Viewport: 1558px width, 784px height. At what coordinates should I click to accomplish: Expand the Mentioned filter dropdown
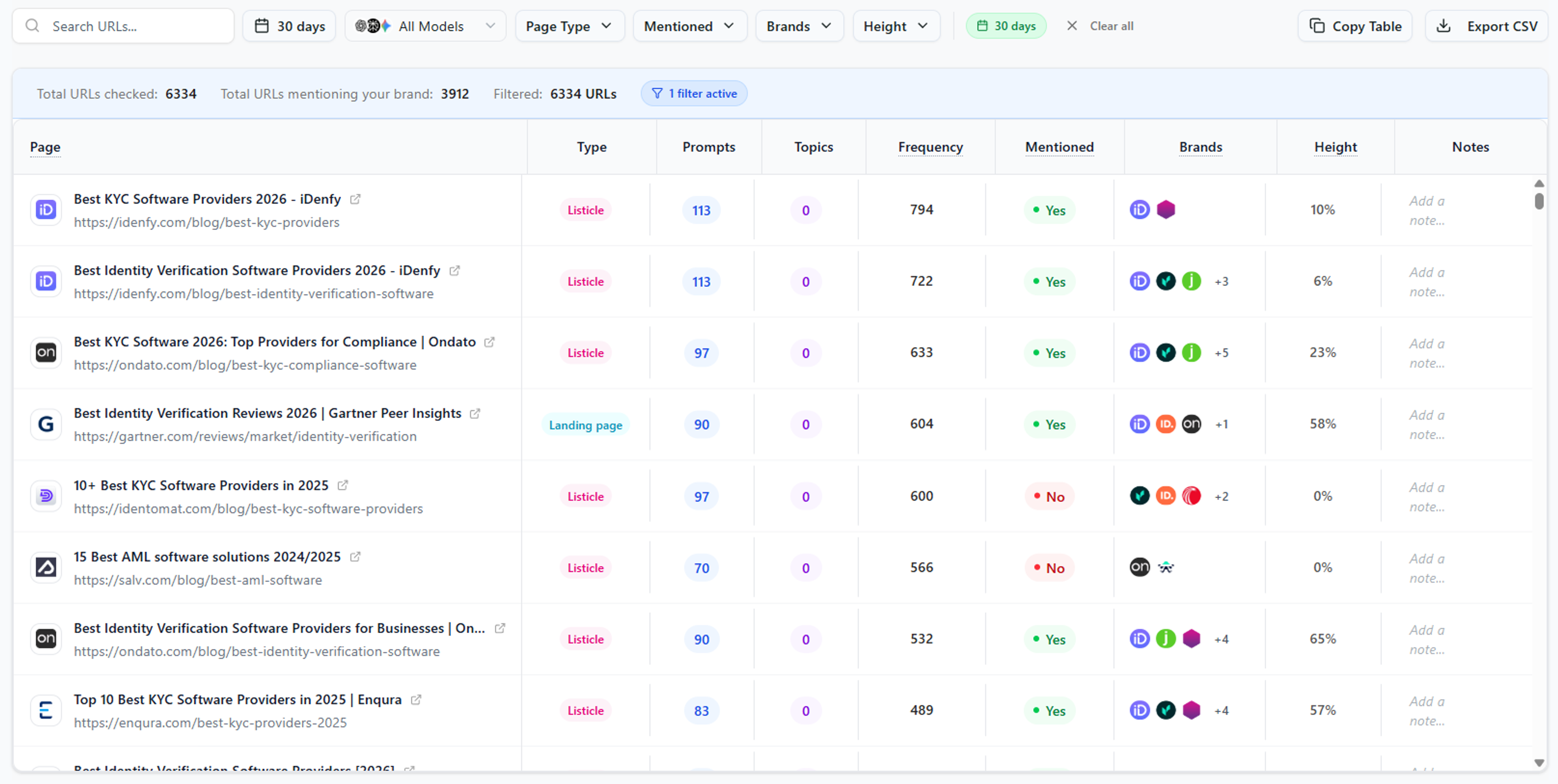click(x=689, y=26)
